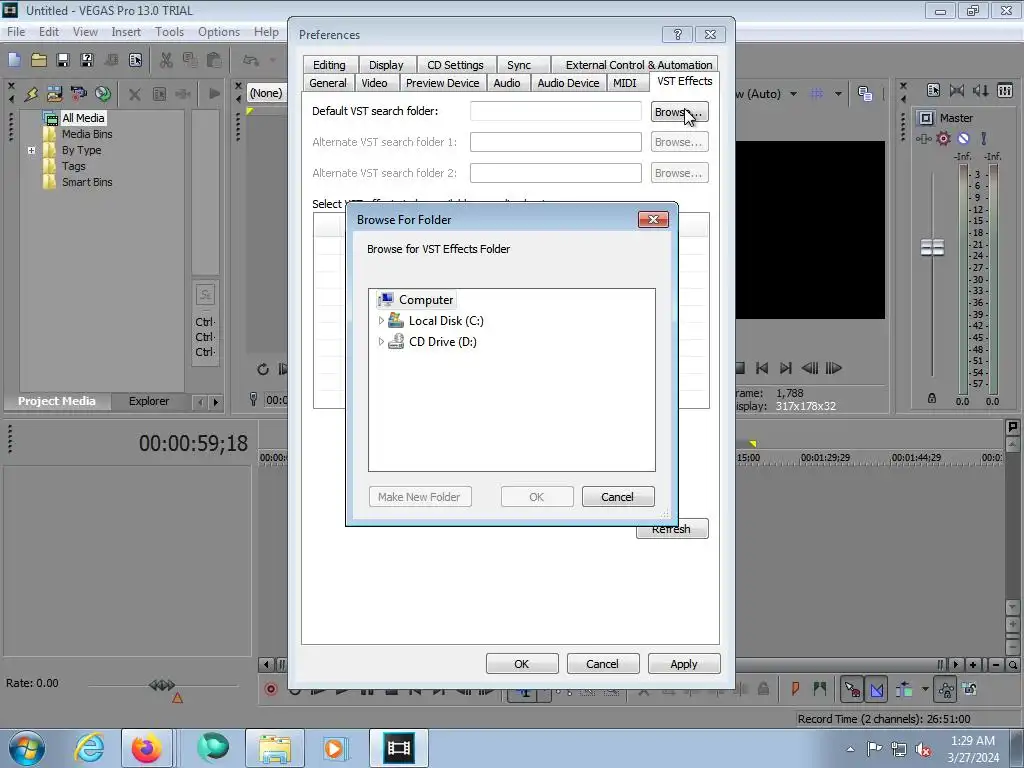Screen dimensions: 1024x768
Task: Click the Insert Region green flags icon
Action: tap(820, 689)
